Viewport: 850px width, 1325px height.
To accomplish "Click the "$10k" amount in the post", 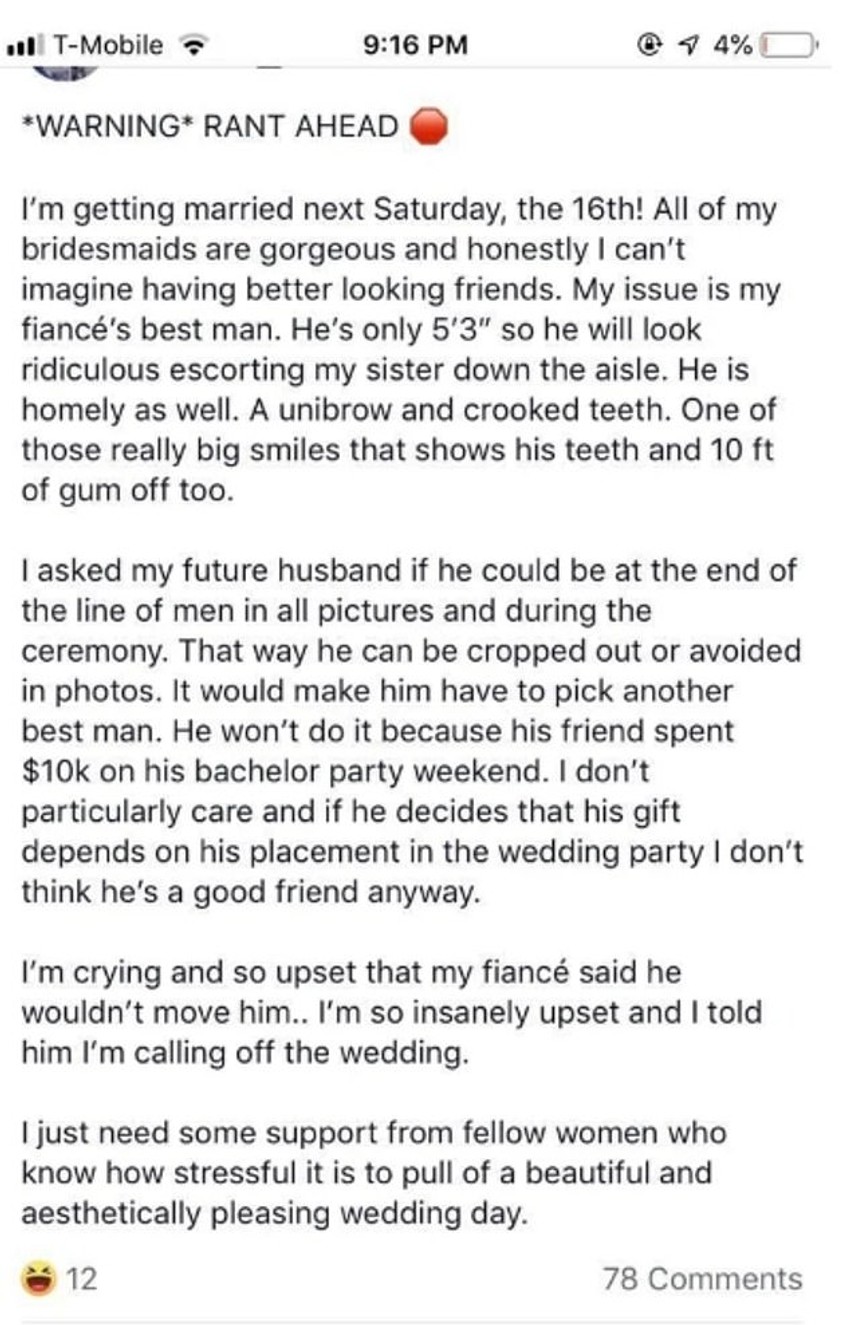I will pyautogui.click(x=53, y=771).
